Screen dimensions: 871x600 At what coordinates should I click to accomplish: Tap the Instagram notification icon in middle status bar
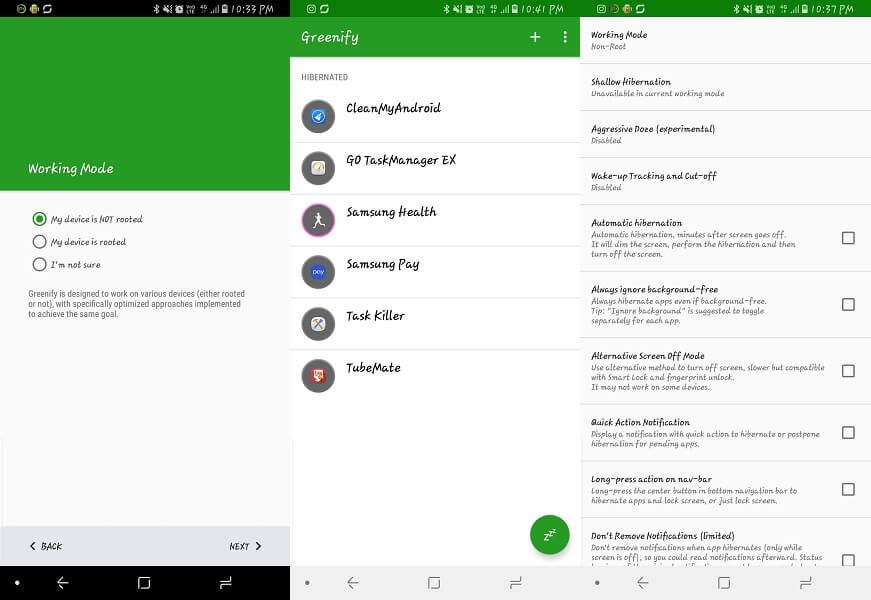coord(312,9)
